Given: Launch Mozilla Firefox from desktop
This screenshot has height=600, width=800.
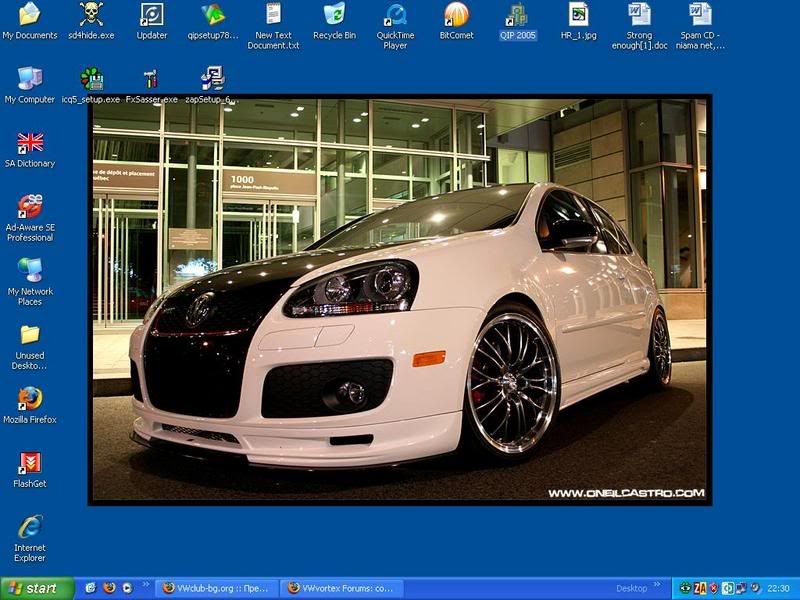Looking at the screenshot, I should coord(30,399).
